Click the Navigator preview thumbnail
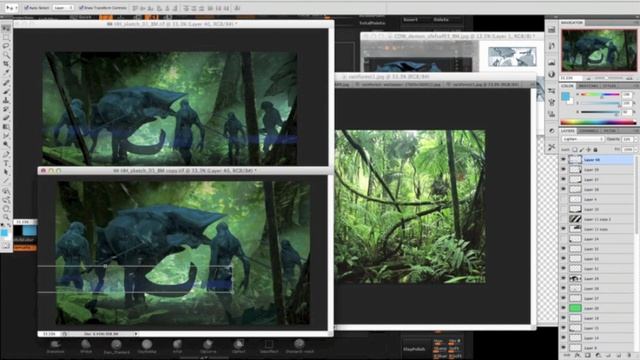This screenshot has height=360, width=640. [599, 50]
